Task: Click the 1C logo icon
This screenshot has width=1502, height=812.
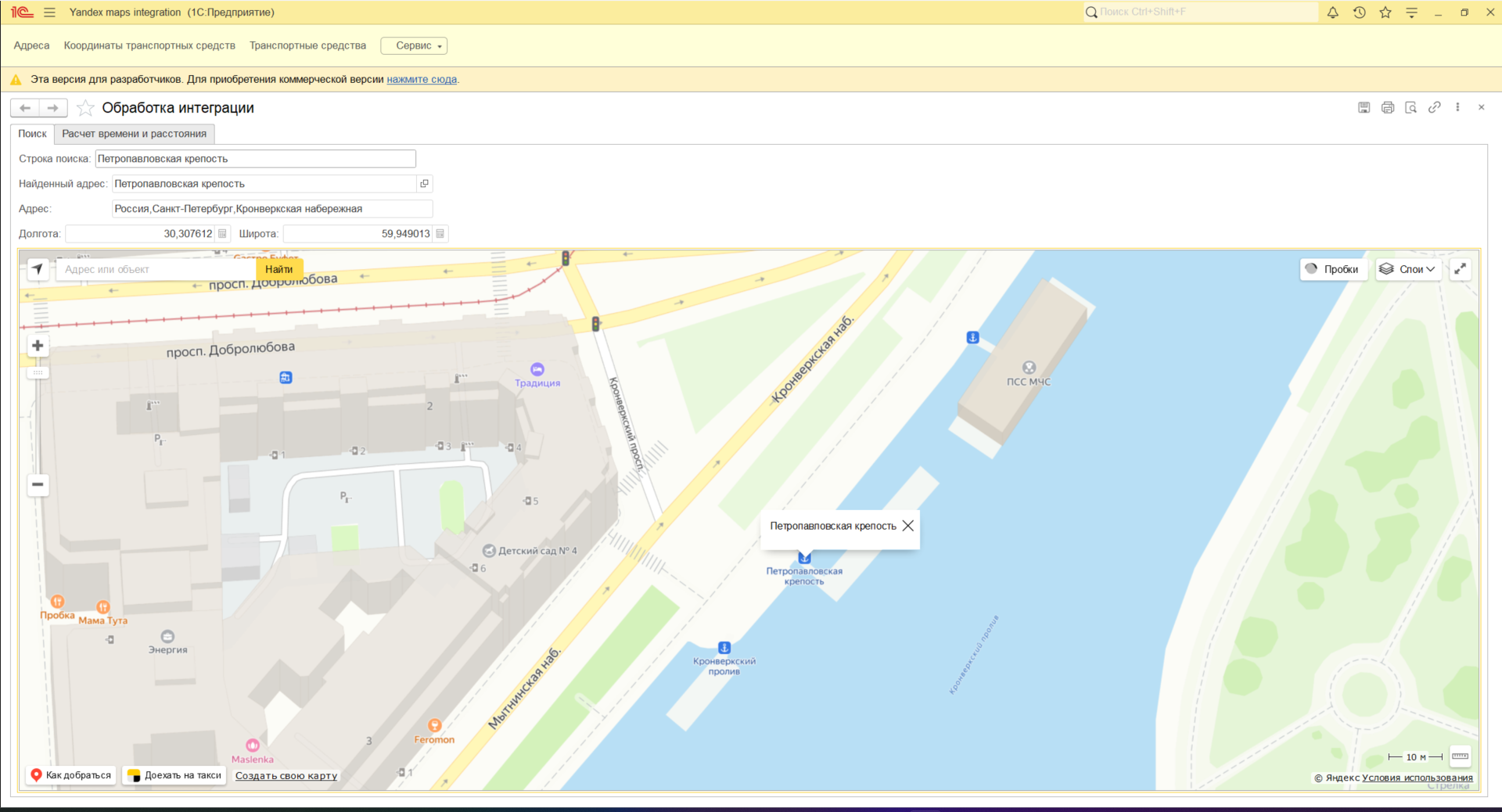Action: tap(22, 13)
